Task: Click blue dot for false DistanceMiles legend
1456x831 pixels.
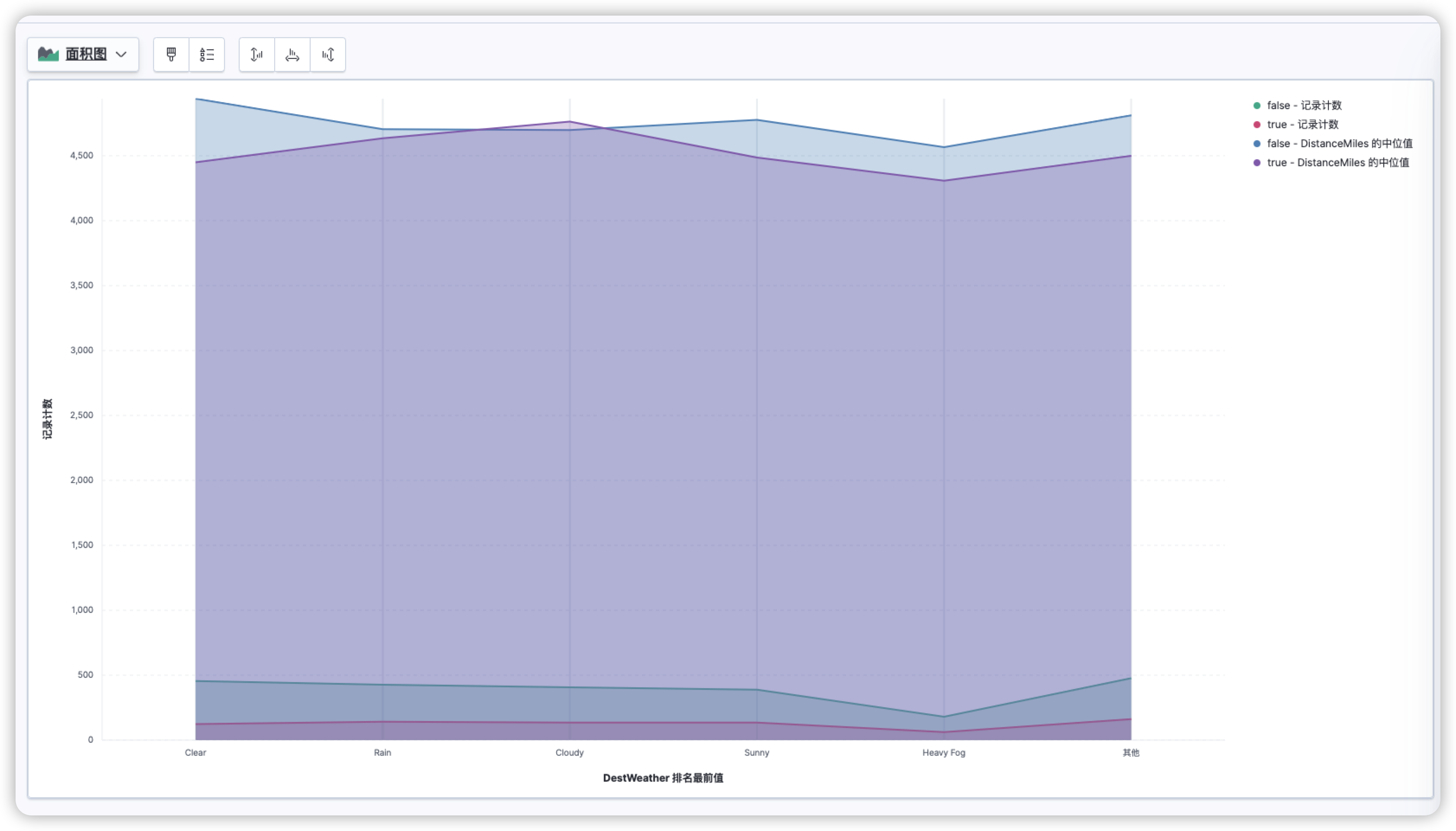Action: (x=1257, y=144)
